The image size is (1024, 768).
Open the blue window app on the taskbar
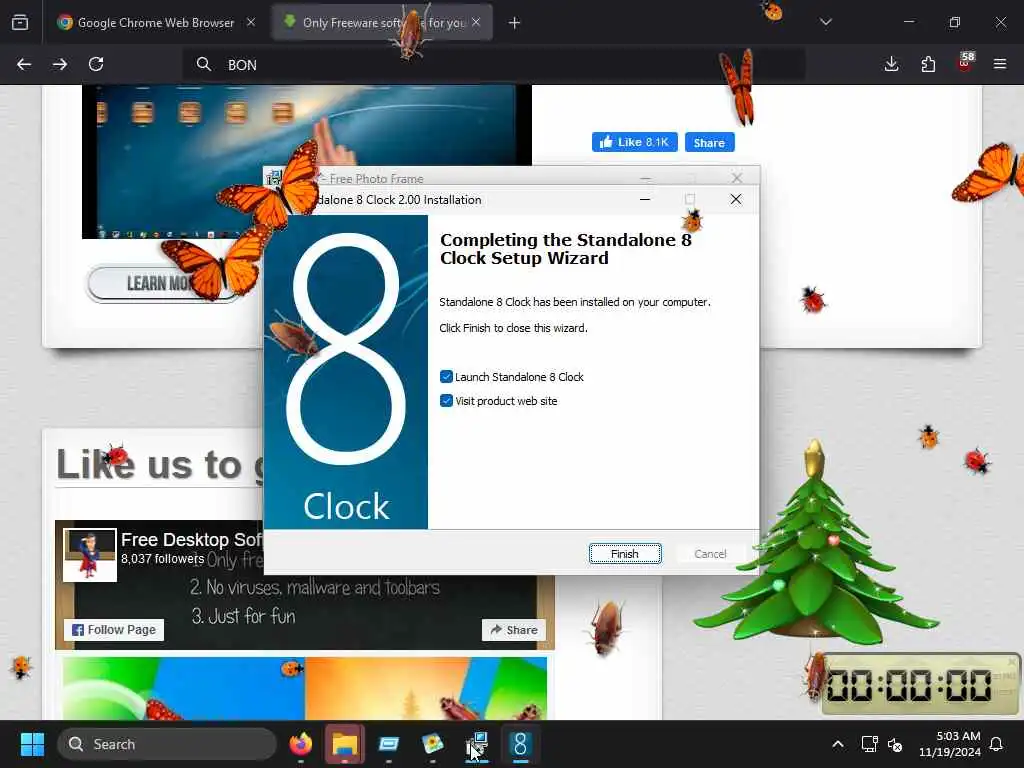(389, 744)
